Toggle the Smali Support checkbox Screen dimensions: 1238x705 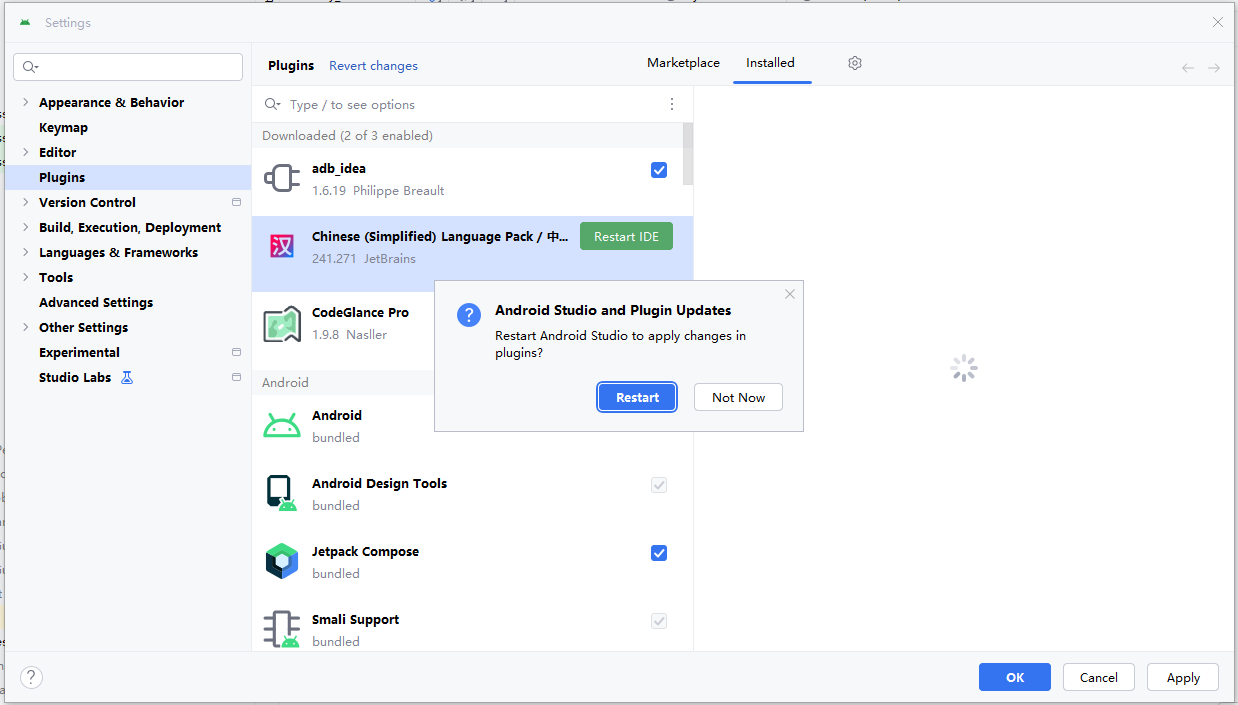tap(659, 621)
